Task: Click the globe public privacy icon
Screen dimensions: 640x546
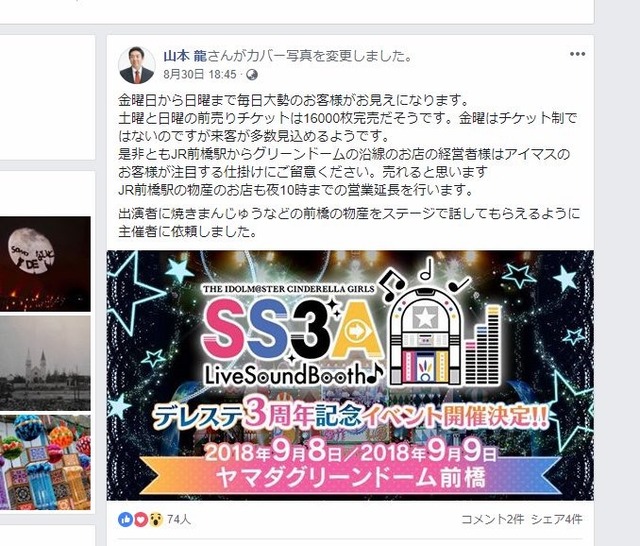Action: click(x=253, y=75)
